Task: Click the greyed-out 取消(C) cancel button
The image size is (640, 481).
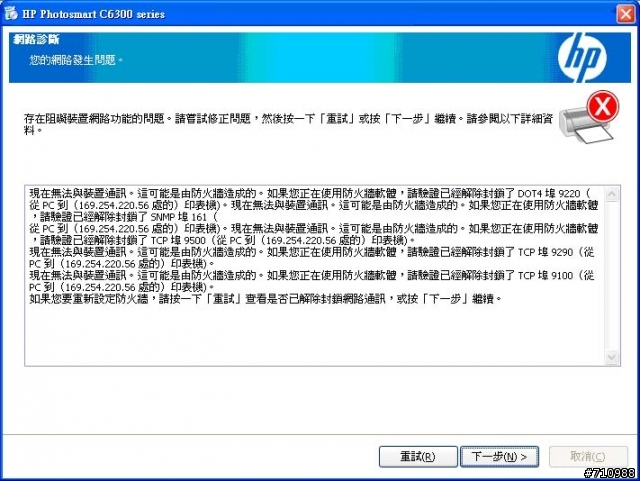Action: [588, 456]
